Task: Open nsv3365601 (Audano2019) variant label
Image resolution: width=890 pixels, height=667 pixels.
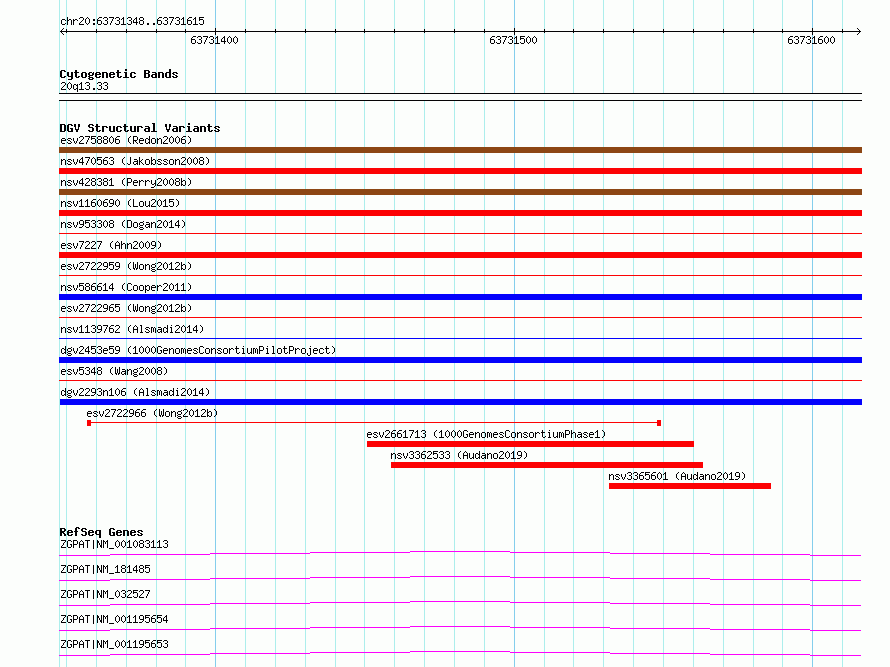Action: 677,476
